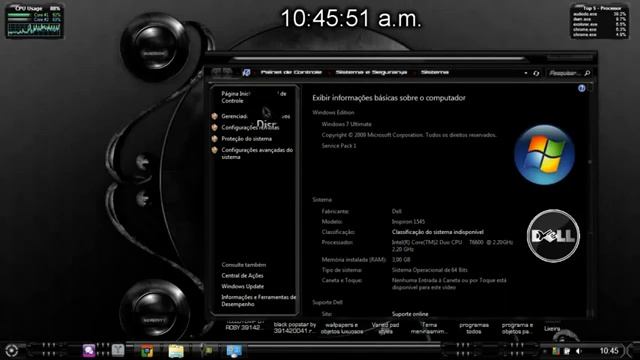Click the Service Pack 1 text
The image size is (640, 360).
[339, 146]
